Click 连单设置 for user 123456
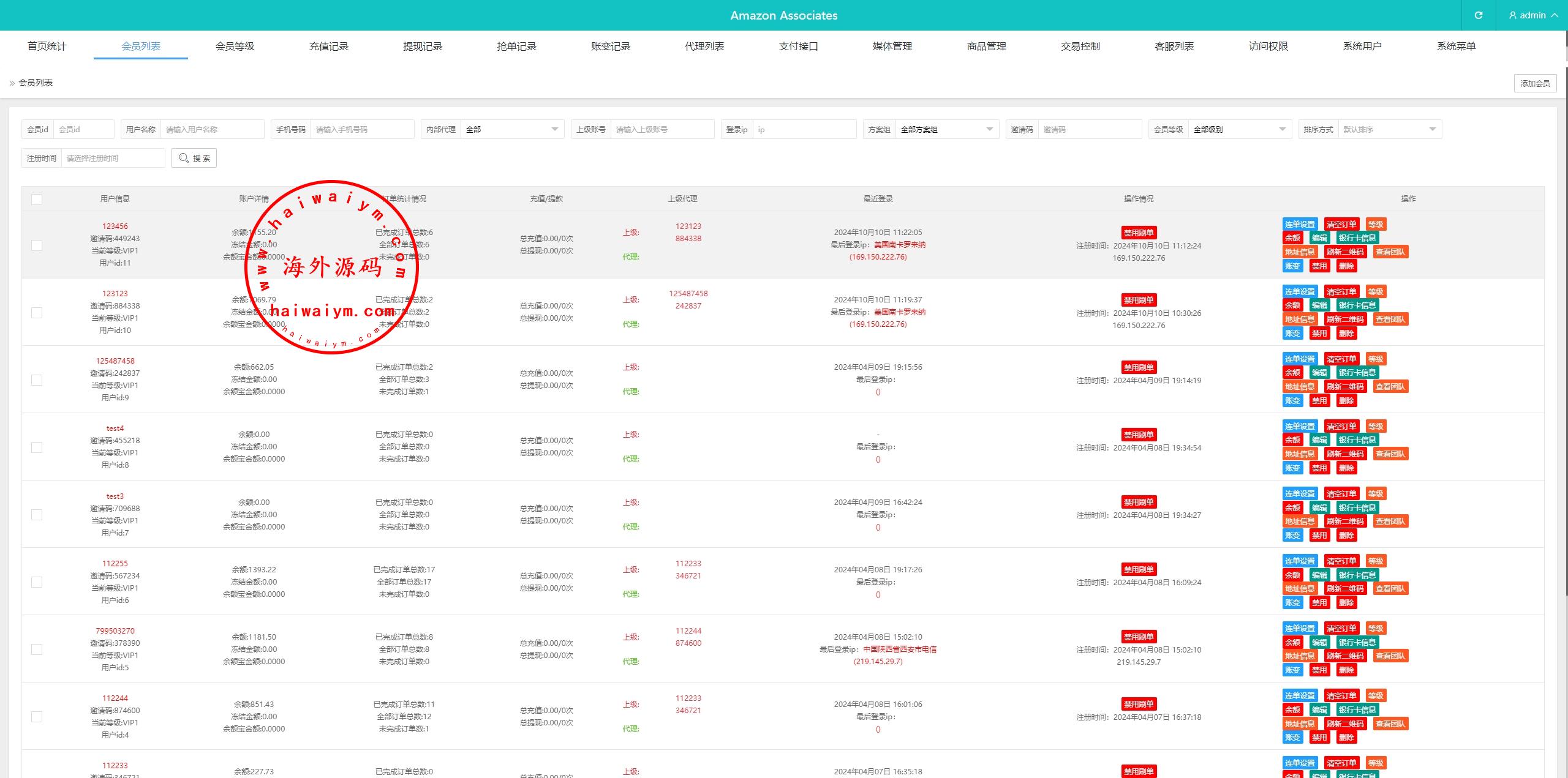This screenshot has height=778, width=1568. (1300, 224)
